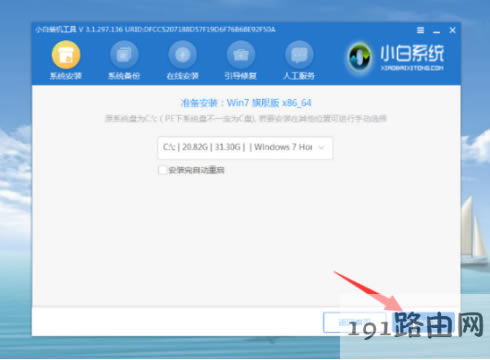Click the gray hint text below the heading
This screenshot has height=360, width=490.
[x=246, y=118]
